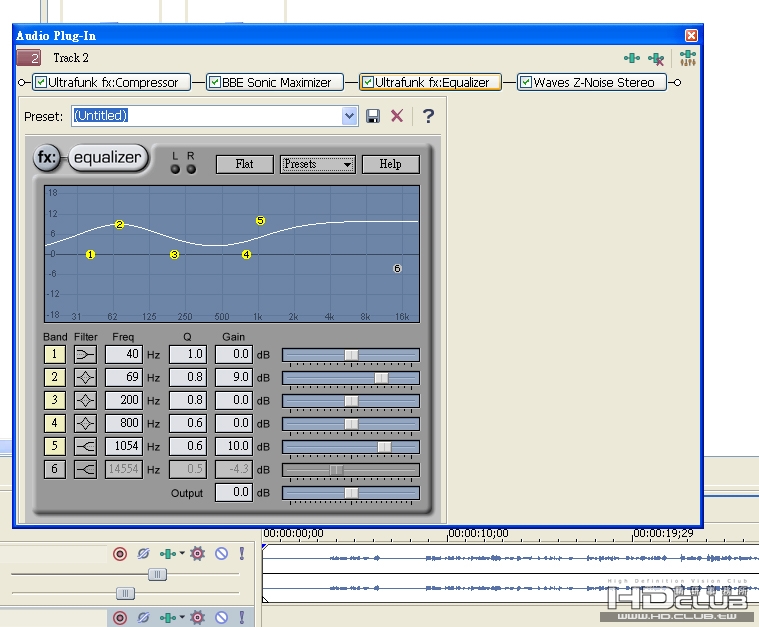Screen dimensions: 759x627
Task: Switch to Ultrafunk fx:Equalizer plug-in
Action: click(x=430, y=82)
